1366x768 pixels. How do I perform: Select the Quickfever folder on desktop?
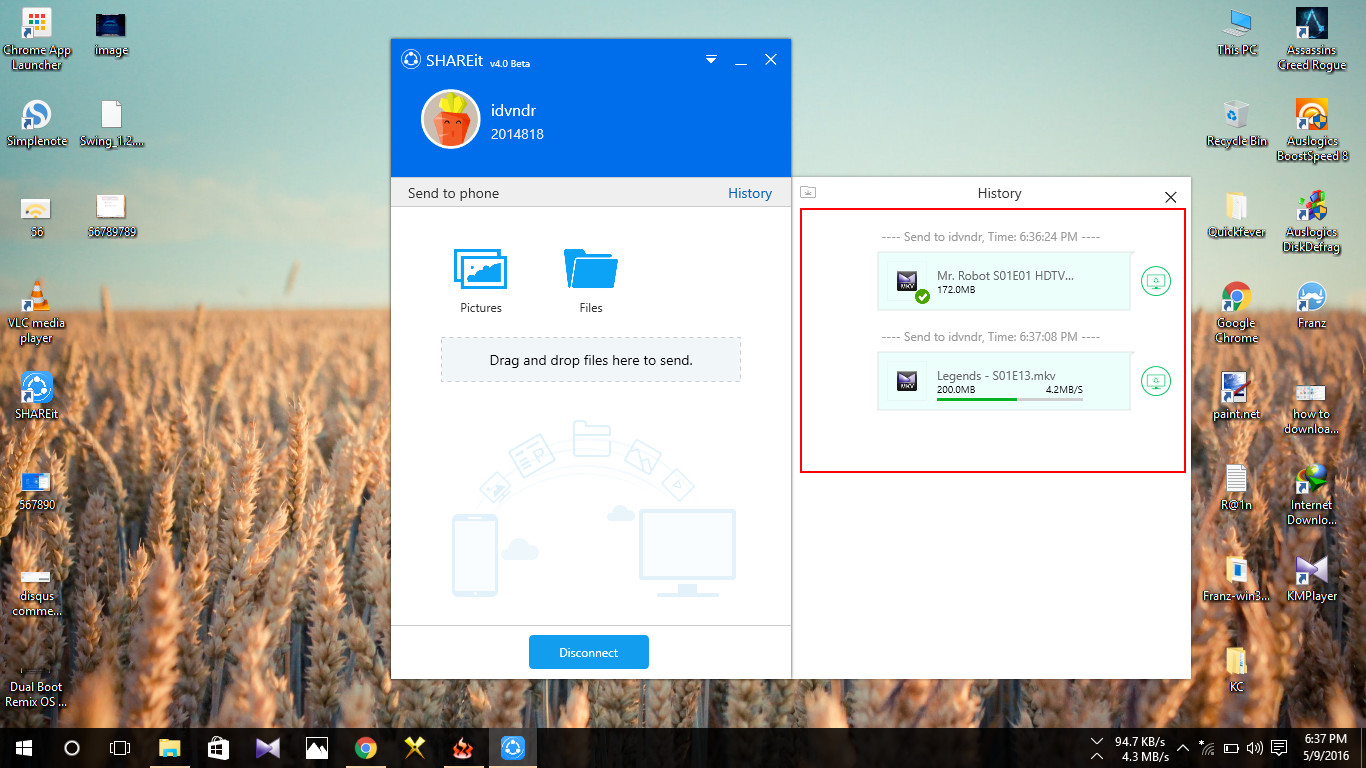(x=1237, y=215)
